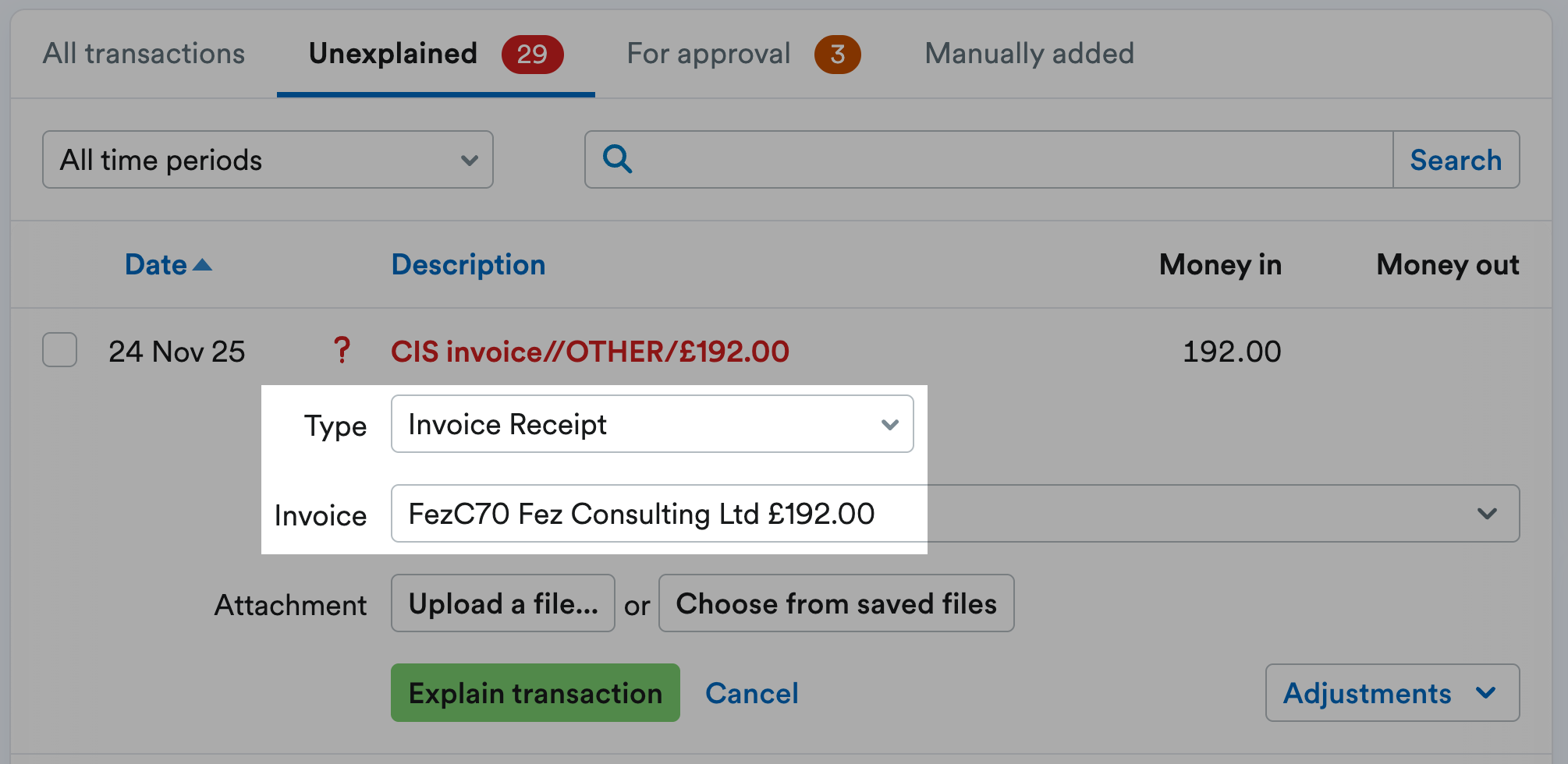Click the search magnifier icon
Screen dimensions: 1568x764
click(x=619, y=159)
